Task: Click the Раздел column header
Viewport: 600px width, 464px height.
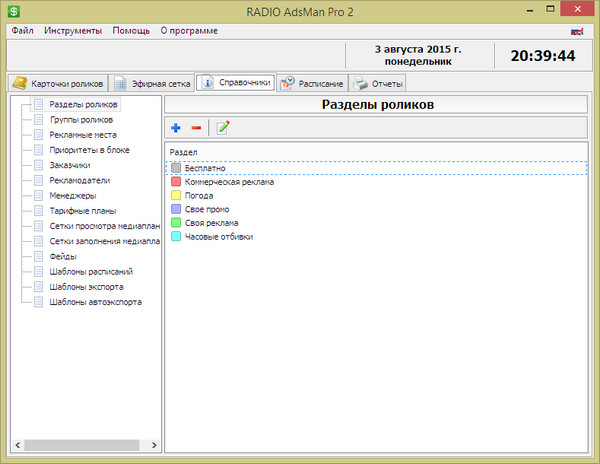Action: pos(184,152)
